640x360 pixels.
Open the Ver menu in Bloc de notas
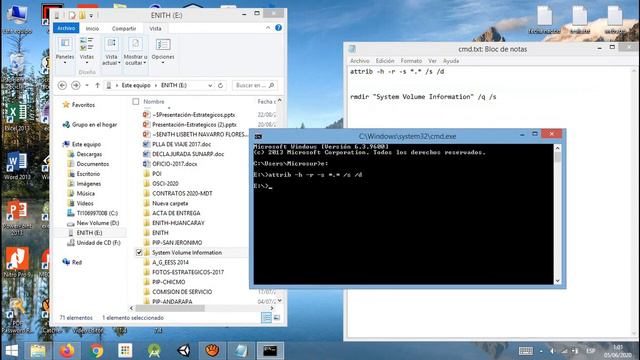point(432,61)
